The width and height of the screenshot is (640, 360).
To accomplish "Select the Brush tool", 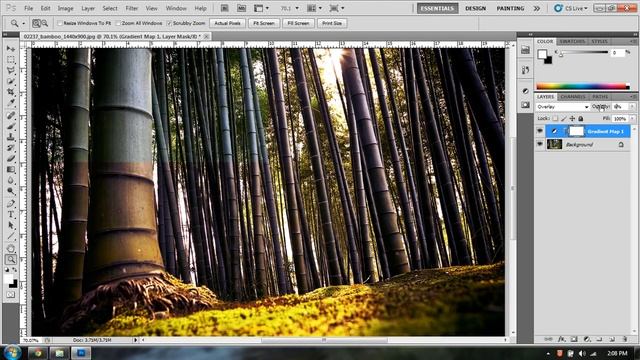I will (11, 127).
